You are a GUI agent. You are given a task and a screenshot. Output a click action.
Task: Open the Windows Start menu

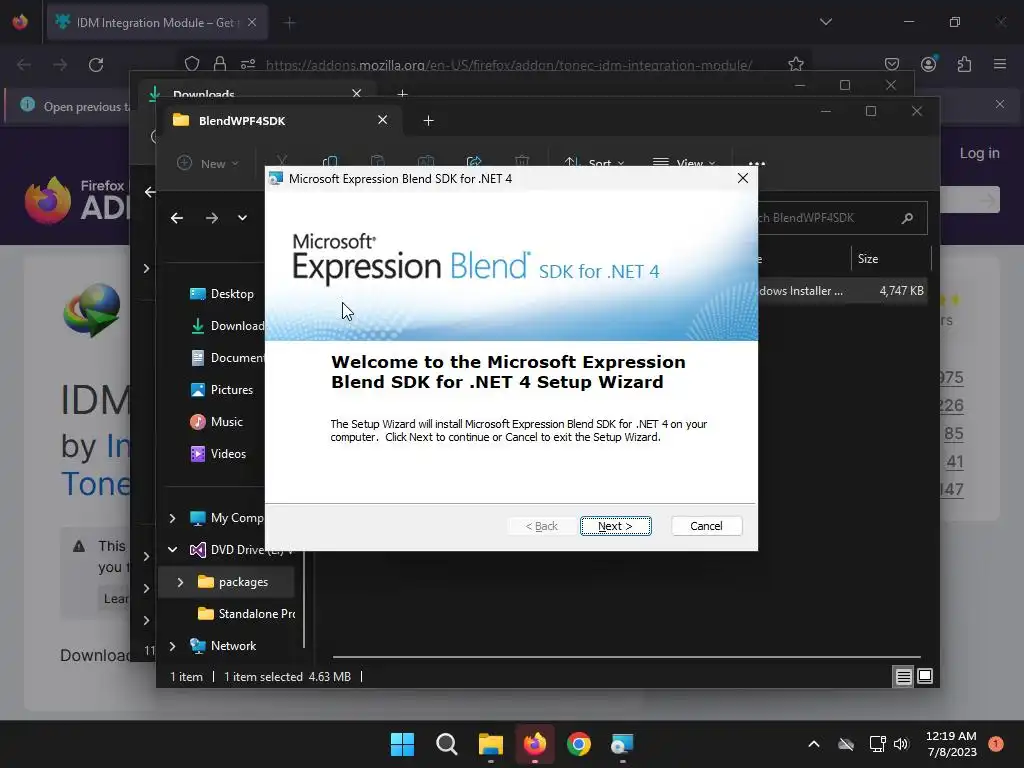[402, 744]
